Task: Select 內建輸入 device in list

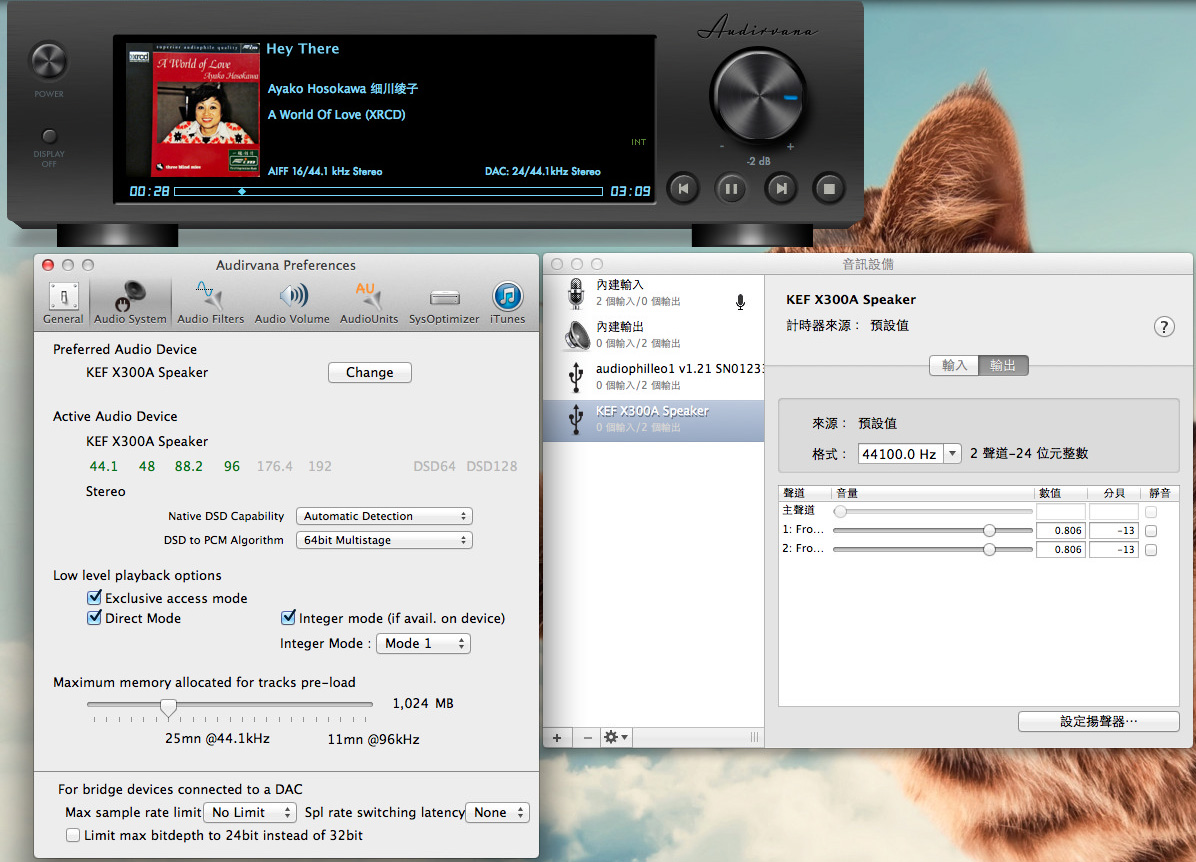Action: [654, 293]
